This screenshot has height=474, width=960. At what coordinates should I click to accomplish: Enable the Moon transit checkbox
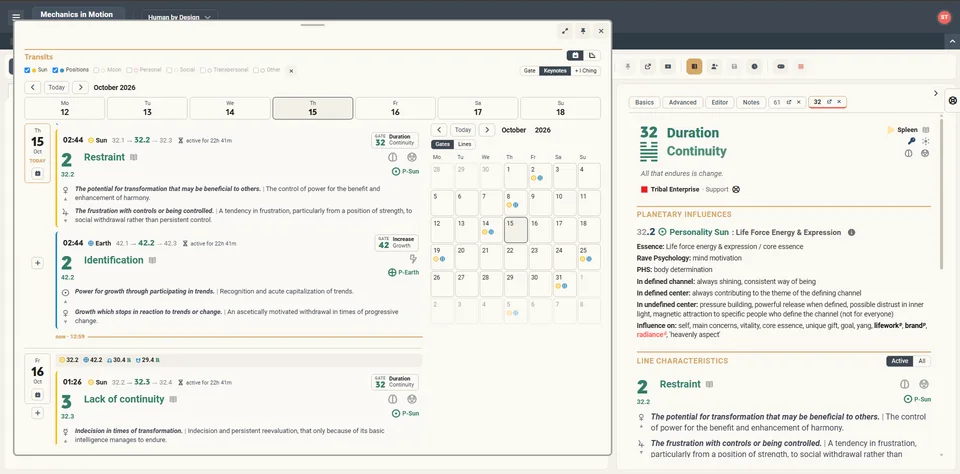95,70
